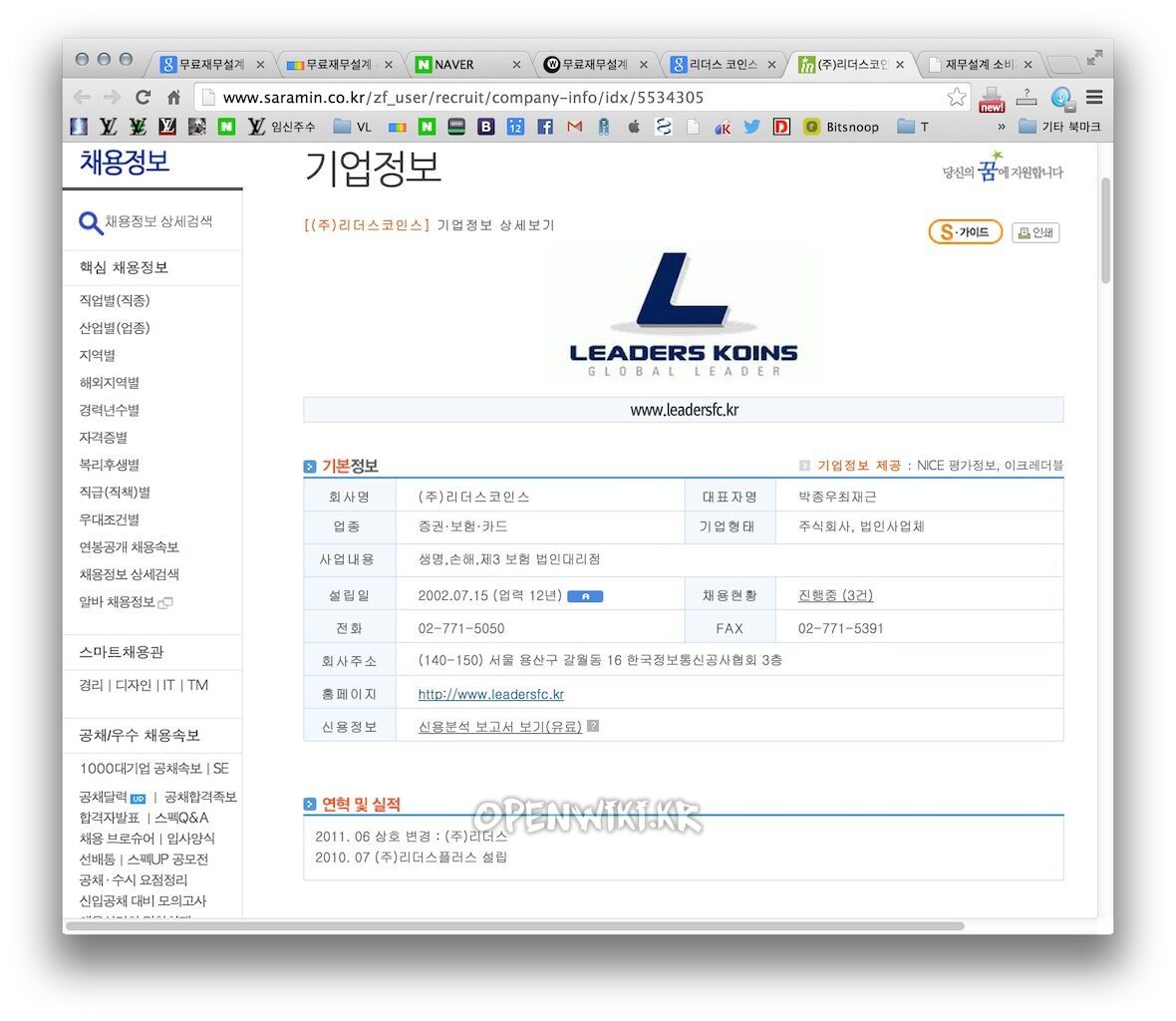Image resolution: width=1176 pixels, height=1021 pixels.
Task: Click the address bar URL field
Action: tap(581, 98)
